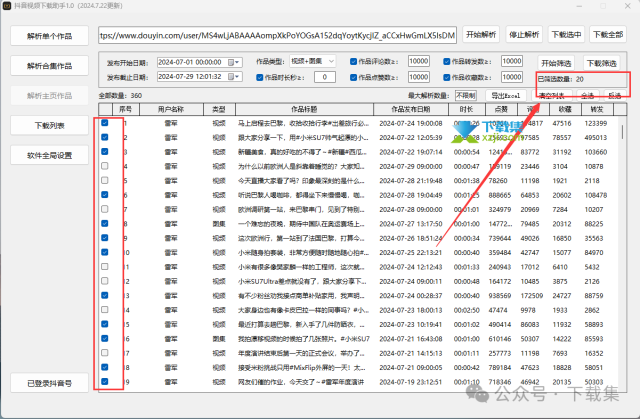Screen dimensions: 640x419
Task: Sort by 时长 column header
Action: point(467,109)
